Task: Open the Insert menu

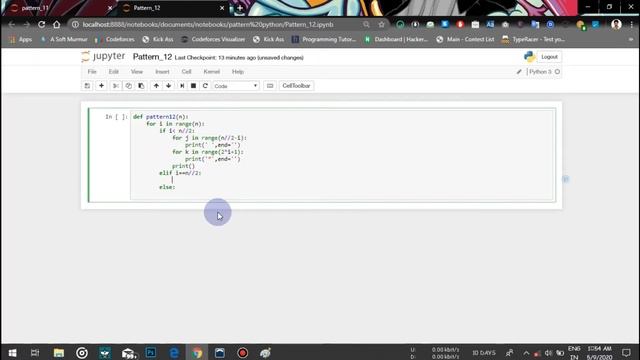Action: (162, 71)
